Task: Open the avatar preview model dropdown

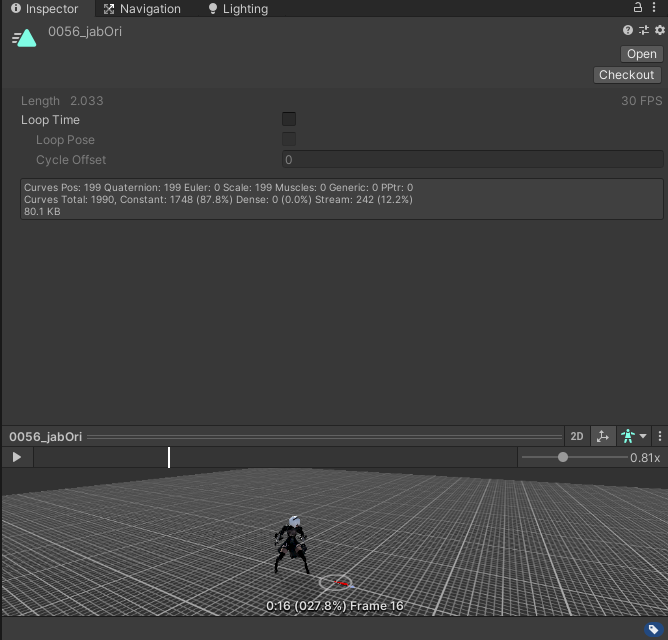Action: (633, 436)
